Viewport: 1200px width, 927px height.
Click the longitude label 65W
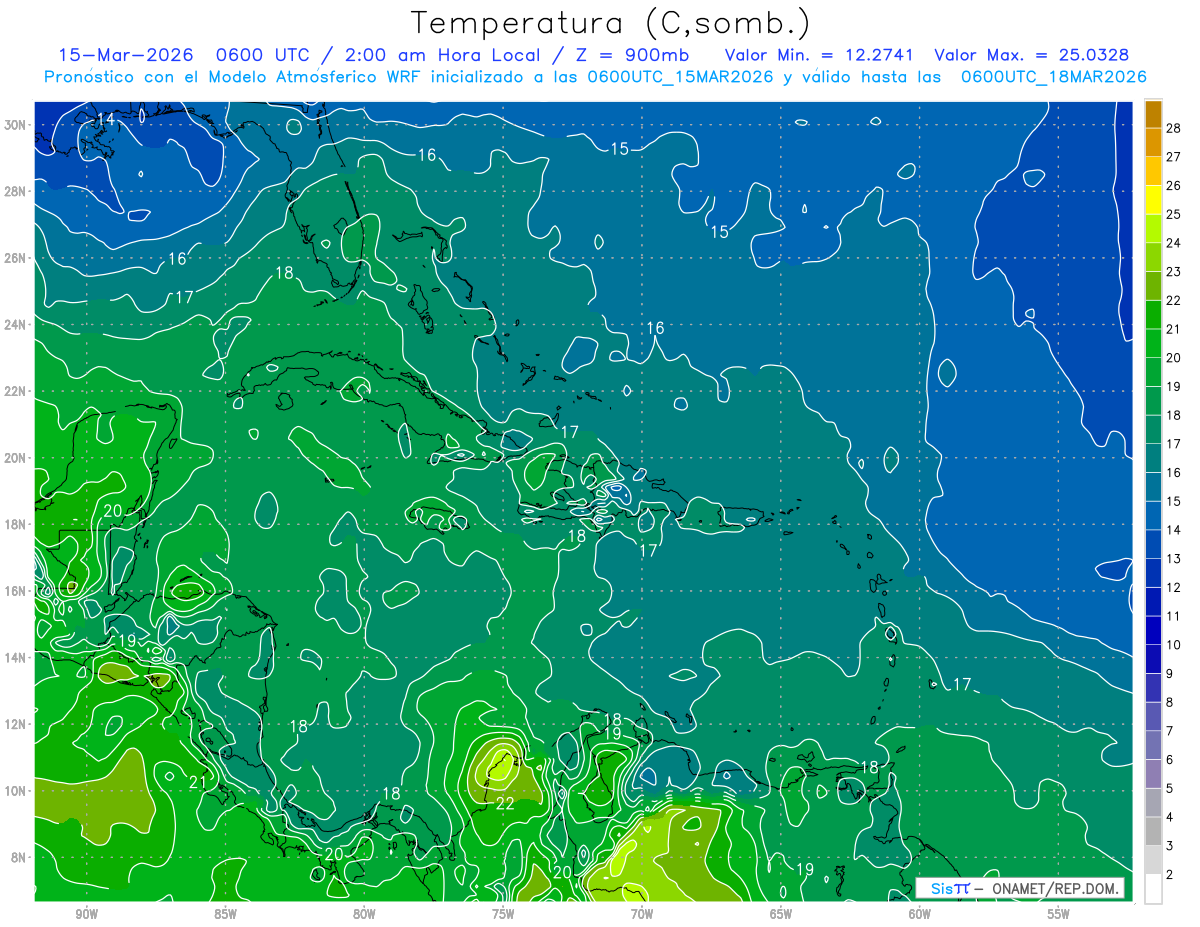781,914
